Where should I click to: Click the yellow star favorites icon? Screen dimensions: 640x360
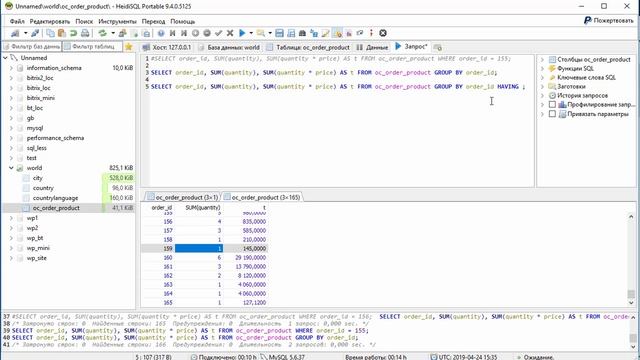[x=129, y=47]
